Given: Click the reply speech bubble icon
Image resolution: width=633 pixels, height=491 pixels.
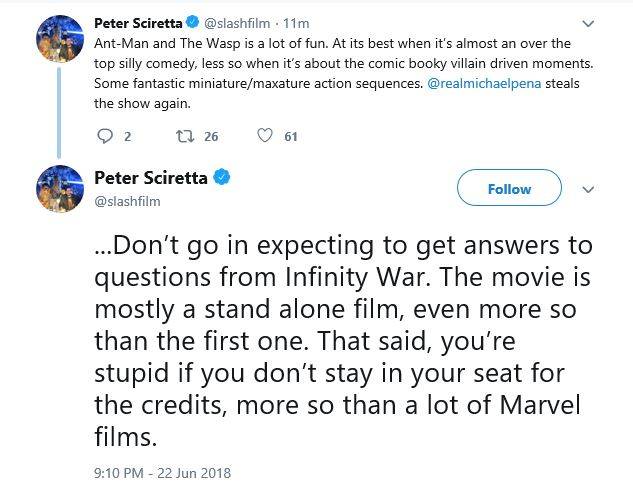Looking at the screenshot, I should 109,137.
